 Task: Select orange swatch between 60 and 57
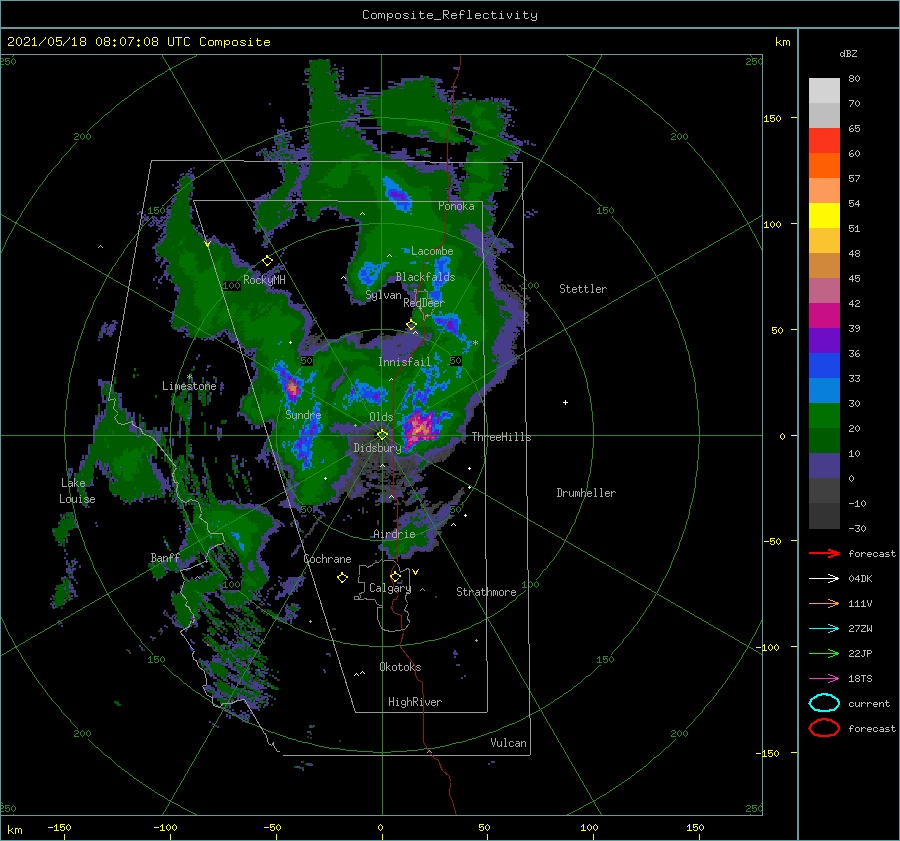(x=824, y=165)
